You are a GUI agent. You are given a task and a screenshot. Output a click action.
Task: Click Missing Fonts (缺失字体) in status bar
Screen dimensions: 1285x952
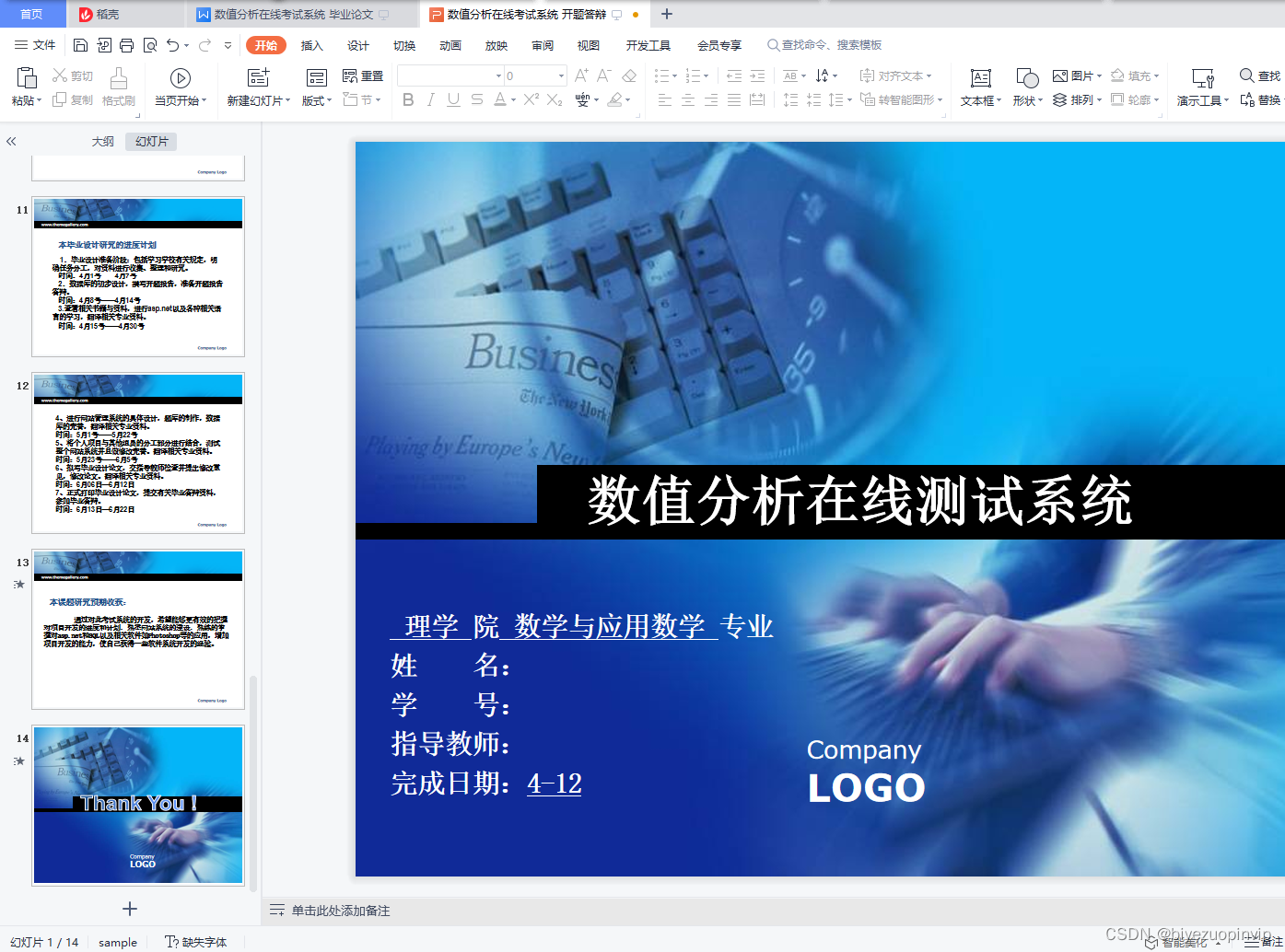[195, 942]
